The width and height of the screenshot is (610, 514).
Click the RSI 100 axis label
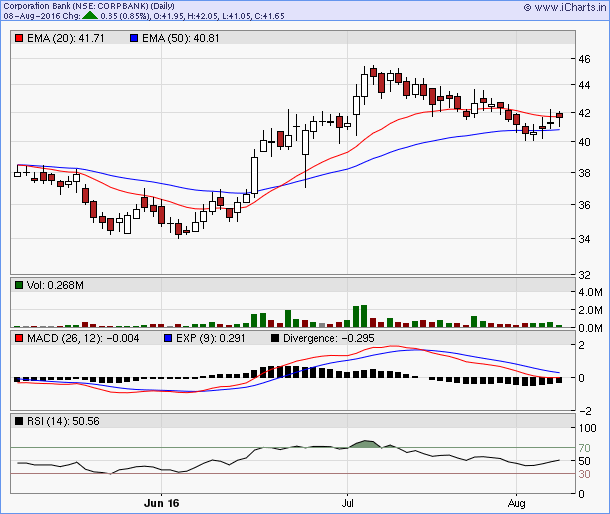[x=587, y=428]
